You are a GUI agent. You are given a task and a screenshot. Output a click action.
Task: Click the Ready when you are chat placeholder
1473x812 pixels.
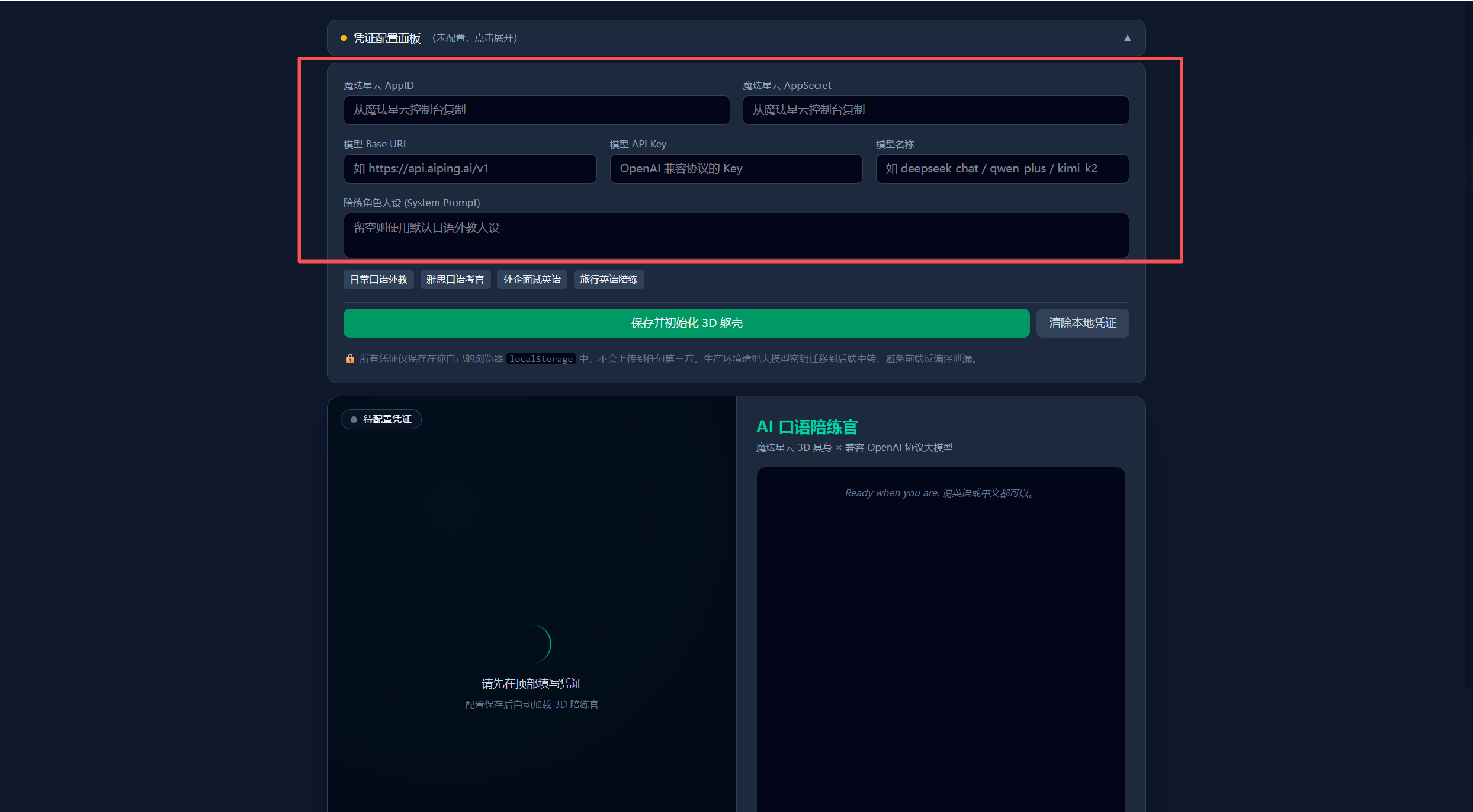click(941, 493)
